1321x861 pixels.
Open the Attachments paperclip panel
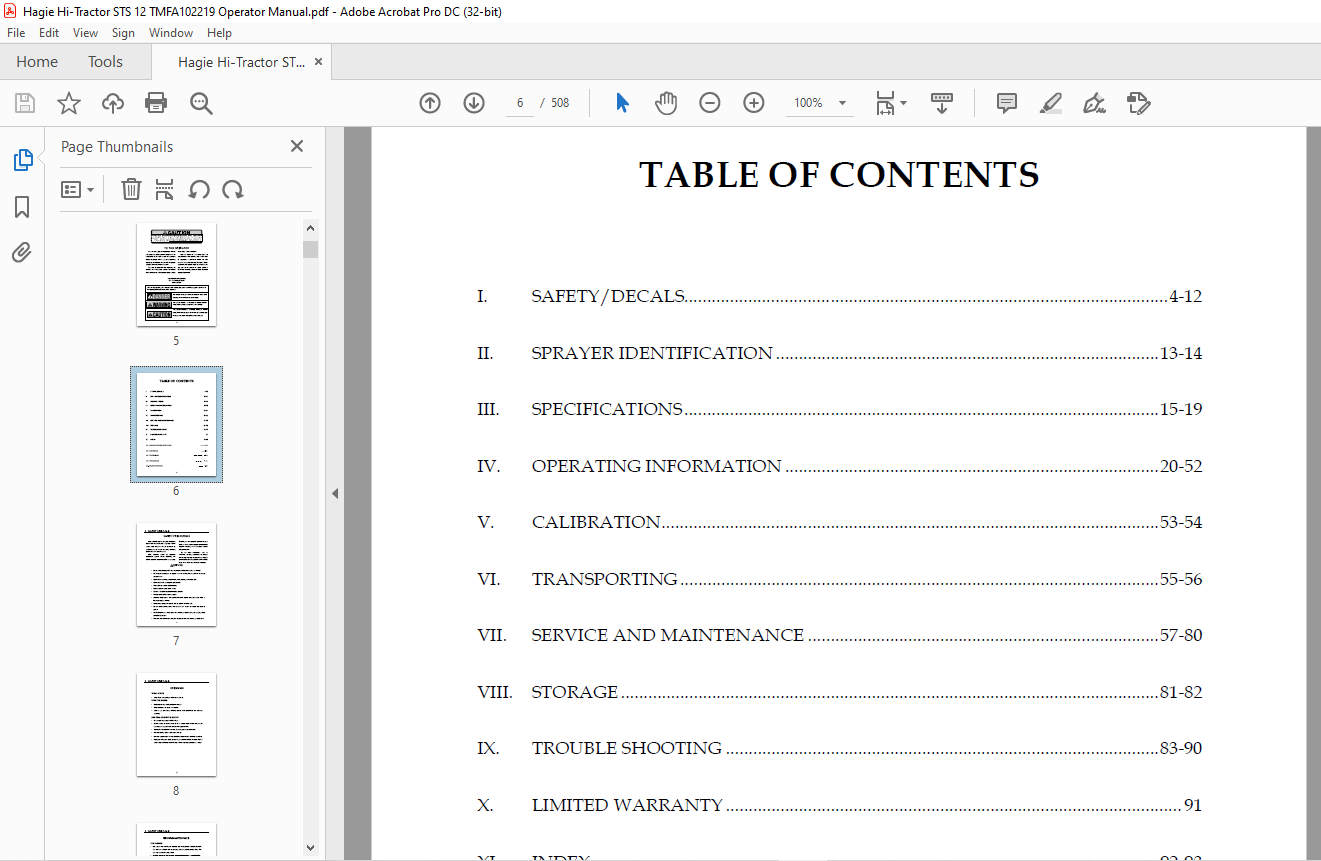pos(22,252)
